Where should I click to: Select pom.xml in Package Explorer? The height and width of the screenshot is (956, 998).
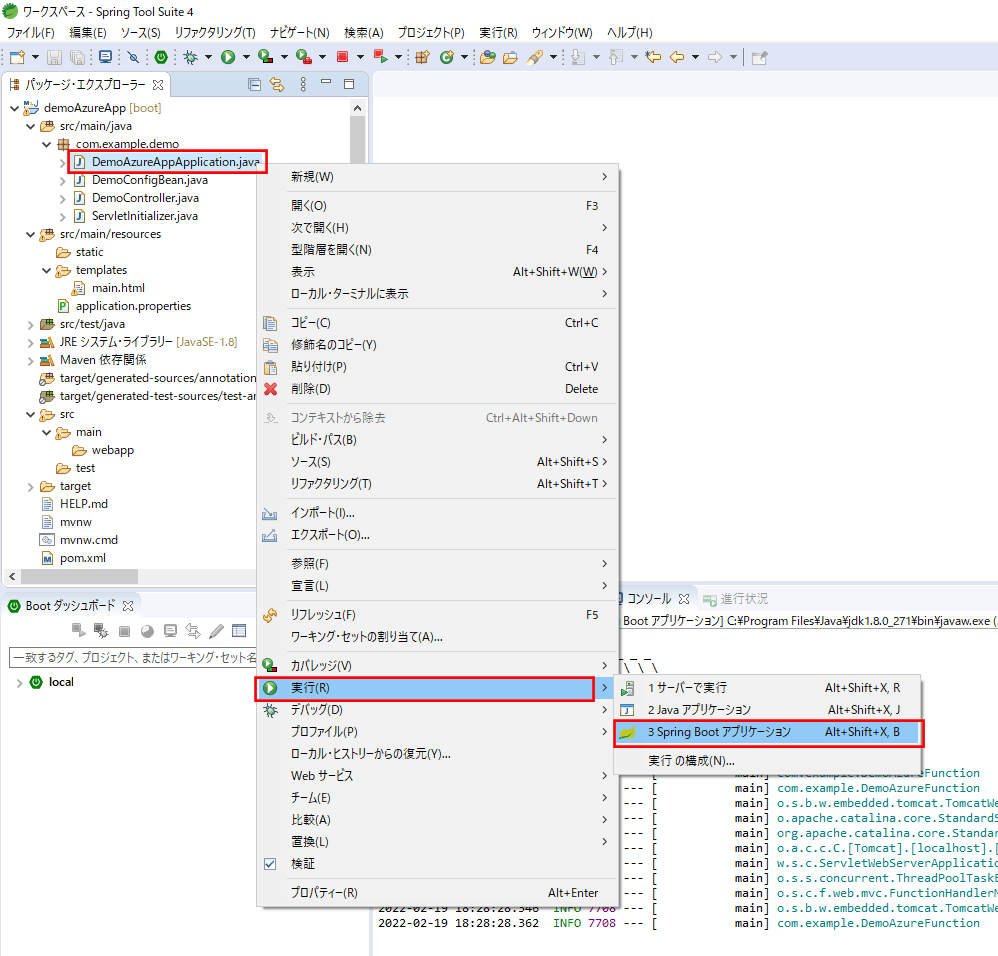[x=83, y=558]
